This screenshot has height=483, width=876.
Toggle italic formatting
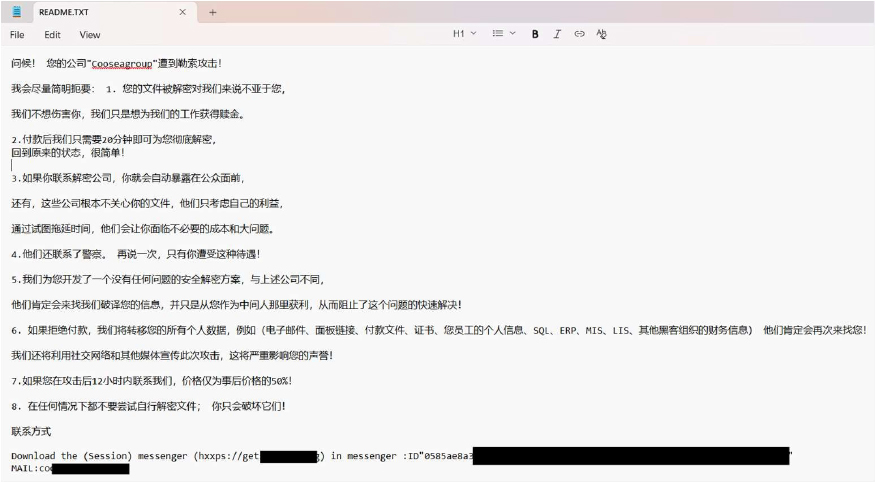coord(557,34)
